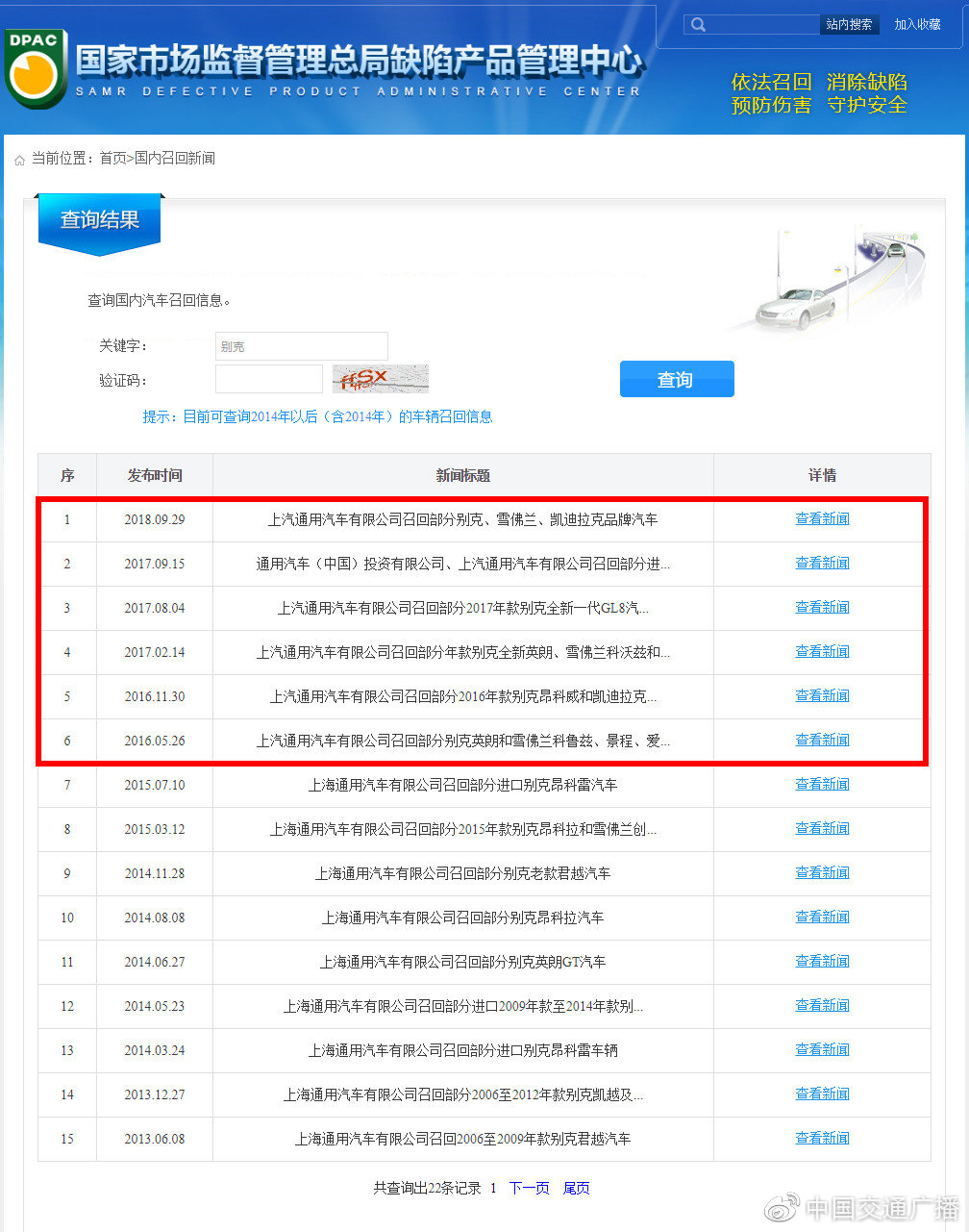The image size is (969, 1232).
Task: Open 查看新闻 for 2015.03.12 row
Action: [x=822, y=828]
